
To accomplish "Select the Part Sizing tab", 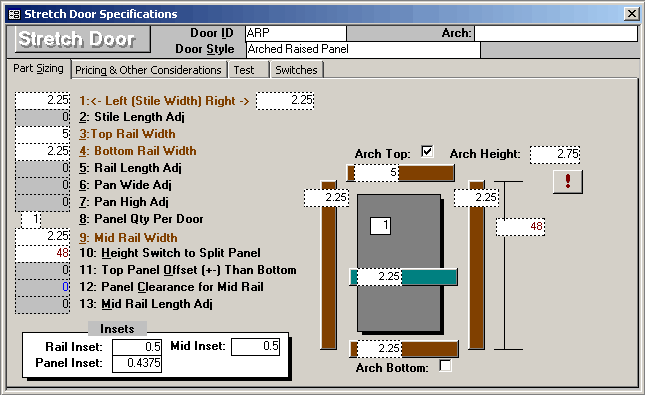I will click(38, 68).
